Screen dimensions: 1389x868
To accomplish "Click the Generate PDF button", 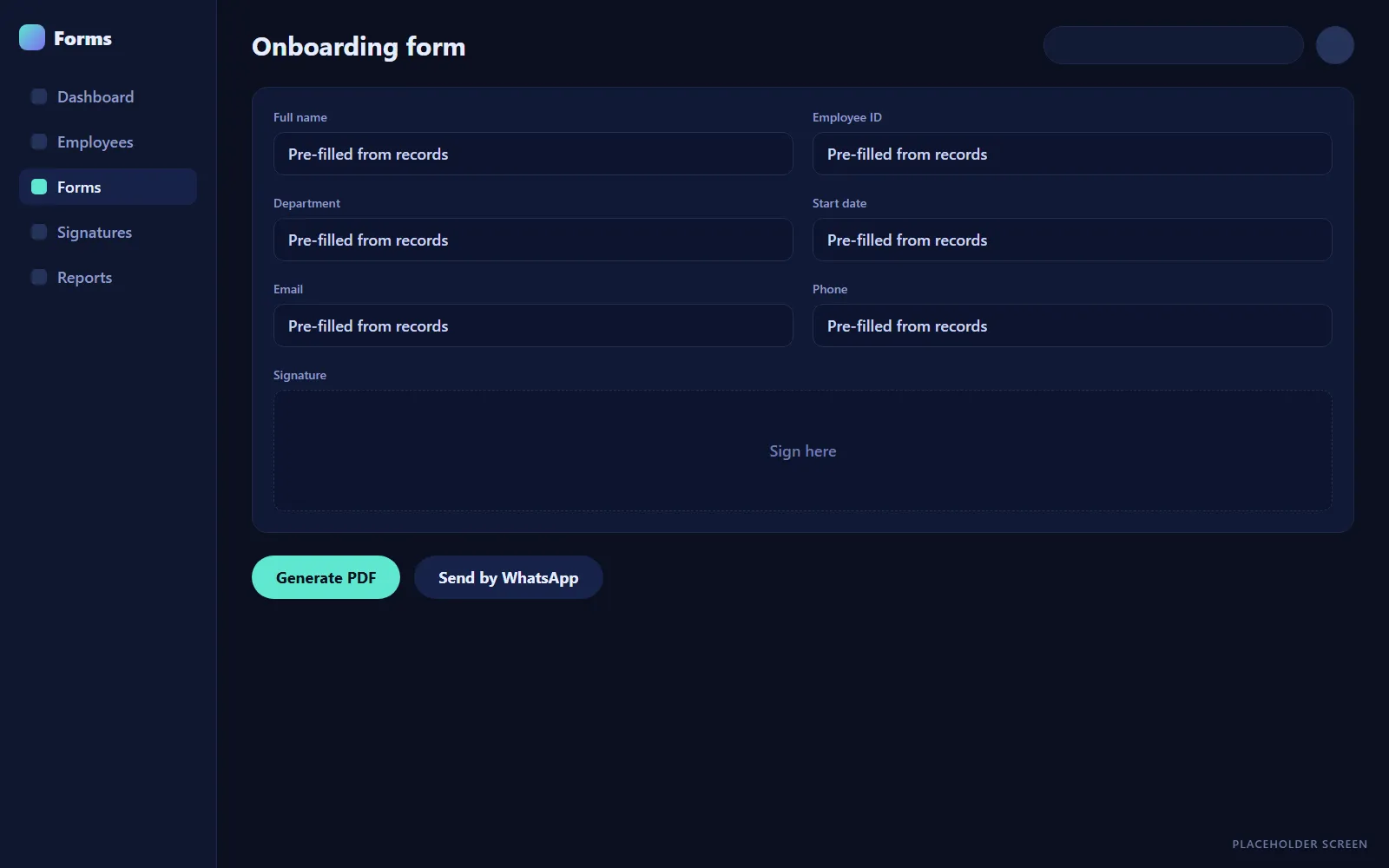I will pos(326,577).
